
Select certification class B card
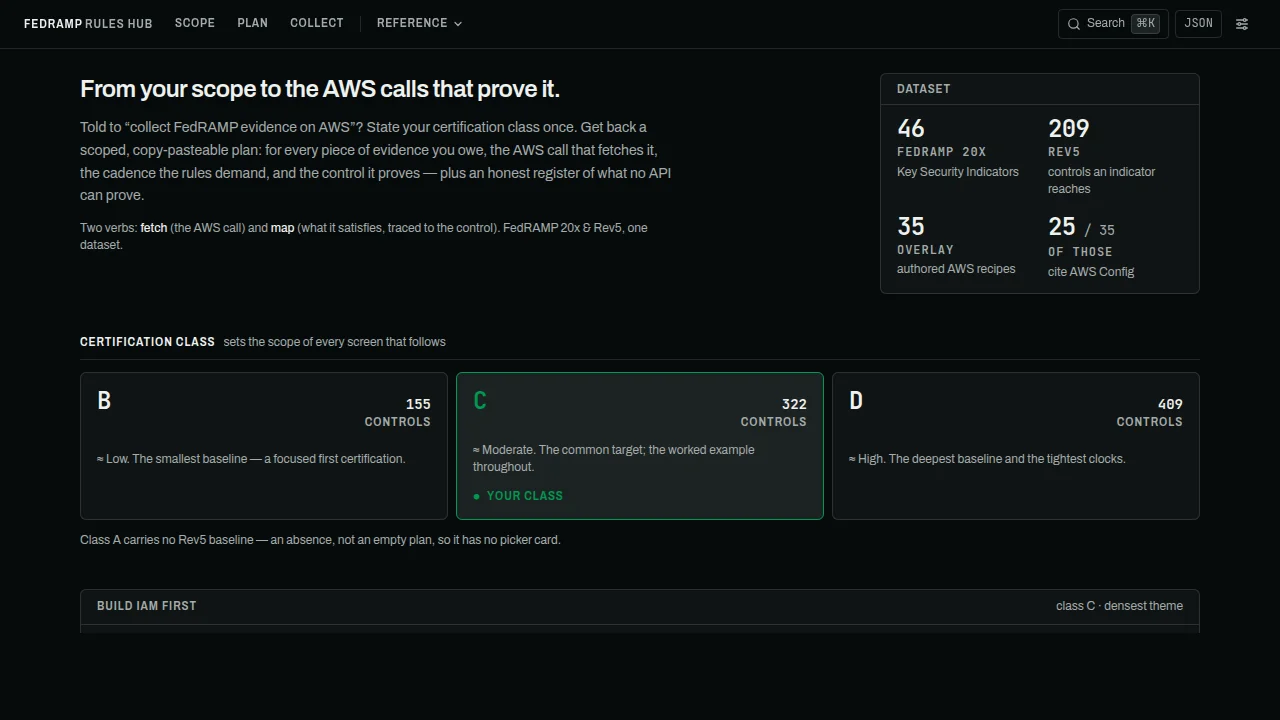[x=264, y=446]
